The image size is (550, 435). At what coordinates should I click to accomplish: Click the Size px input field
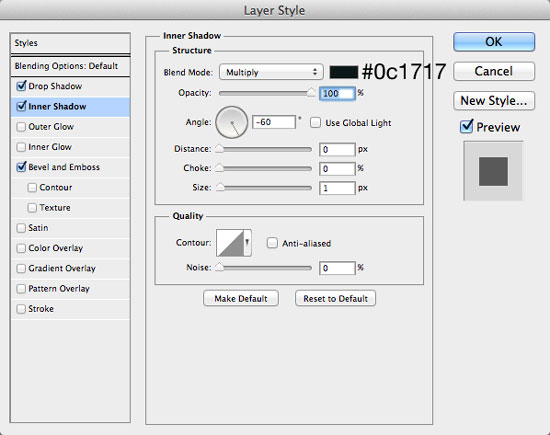(x=337, y=188)
